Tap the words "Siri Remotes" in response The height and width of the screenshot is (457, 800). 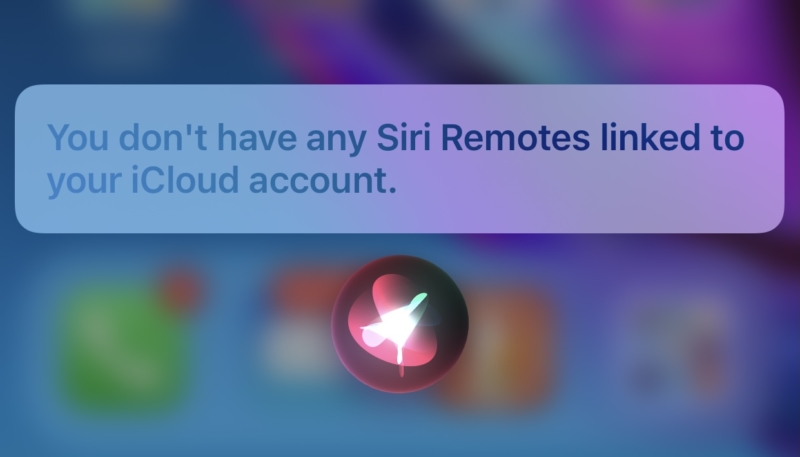coord(483,137)
